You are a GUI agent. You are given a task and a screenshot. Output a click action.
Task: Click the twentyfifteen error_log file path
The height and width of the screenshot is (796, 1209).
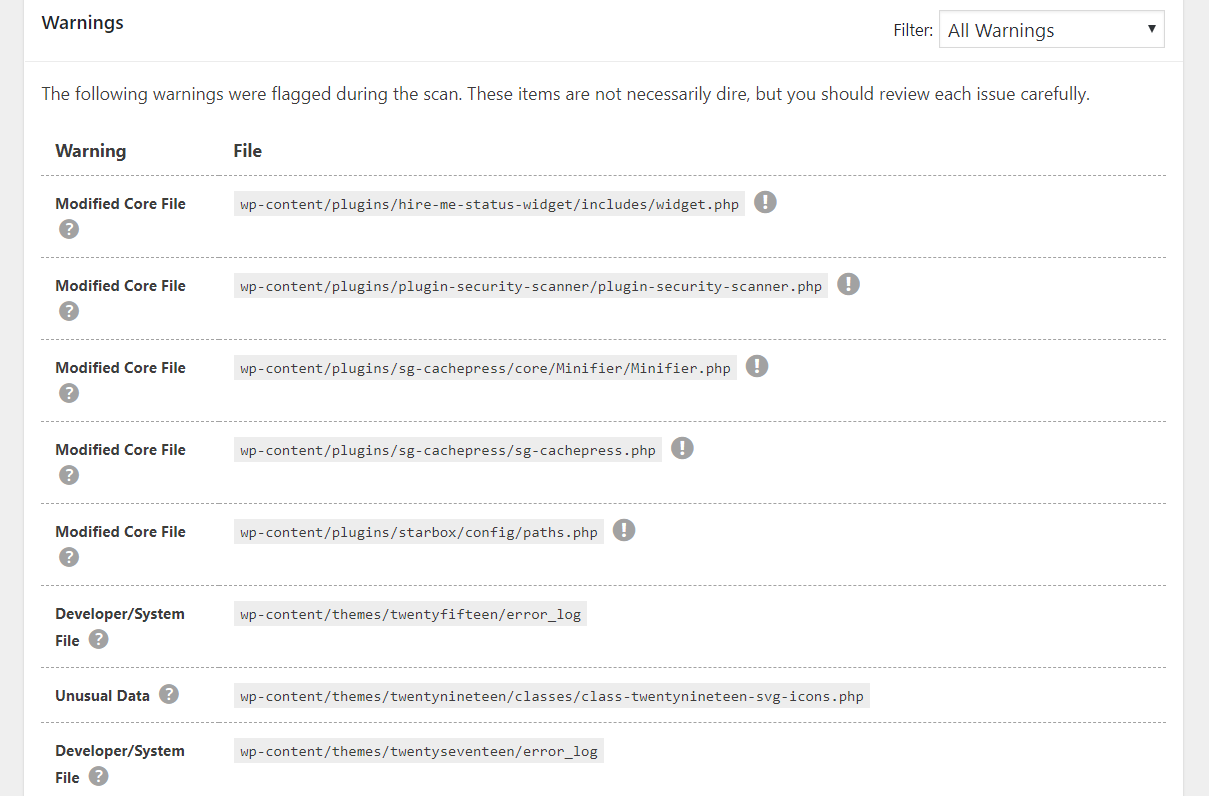click(410, 615)
